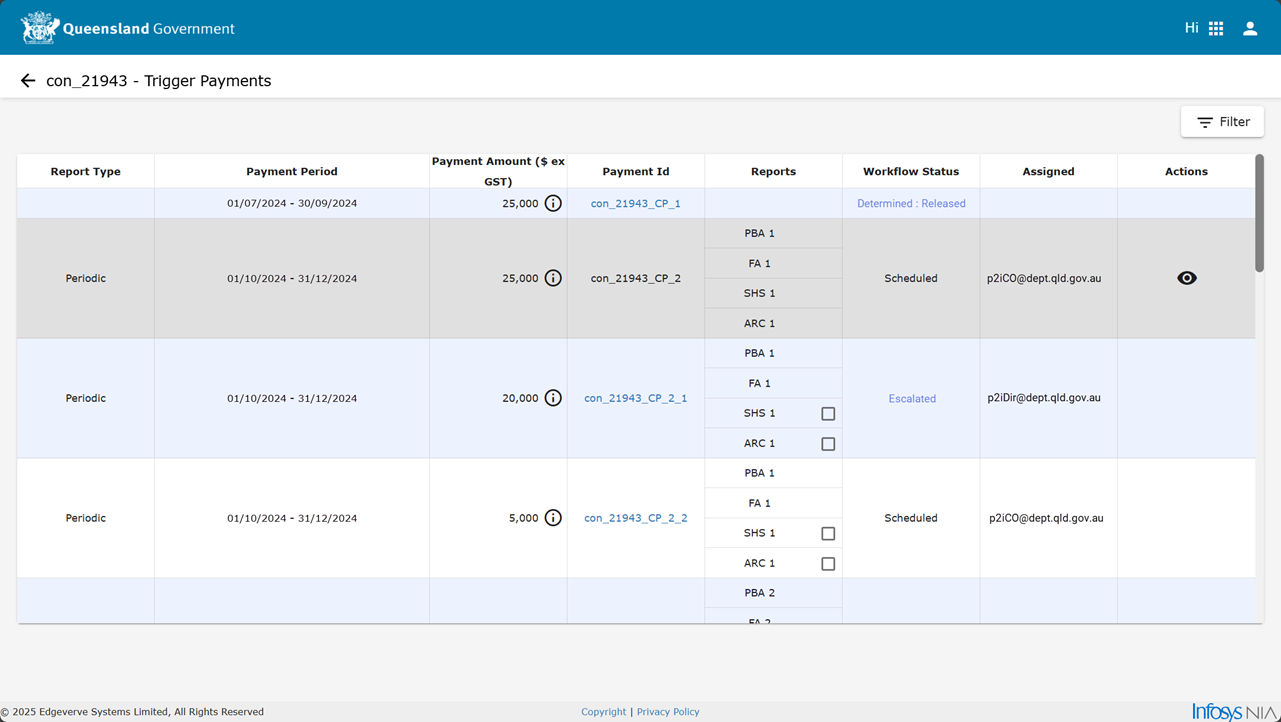Click the Escalated workflow status
The image size is (1281, 722).
point(912,398)
